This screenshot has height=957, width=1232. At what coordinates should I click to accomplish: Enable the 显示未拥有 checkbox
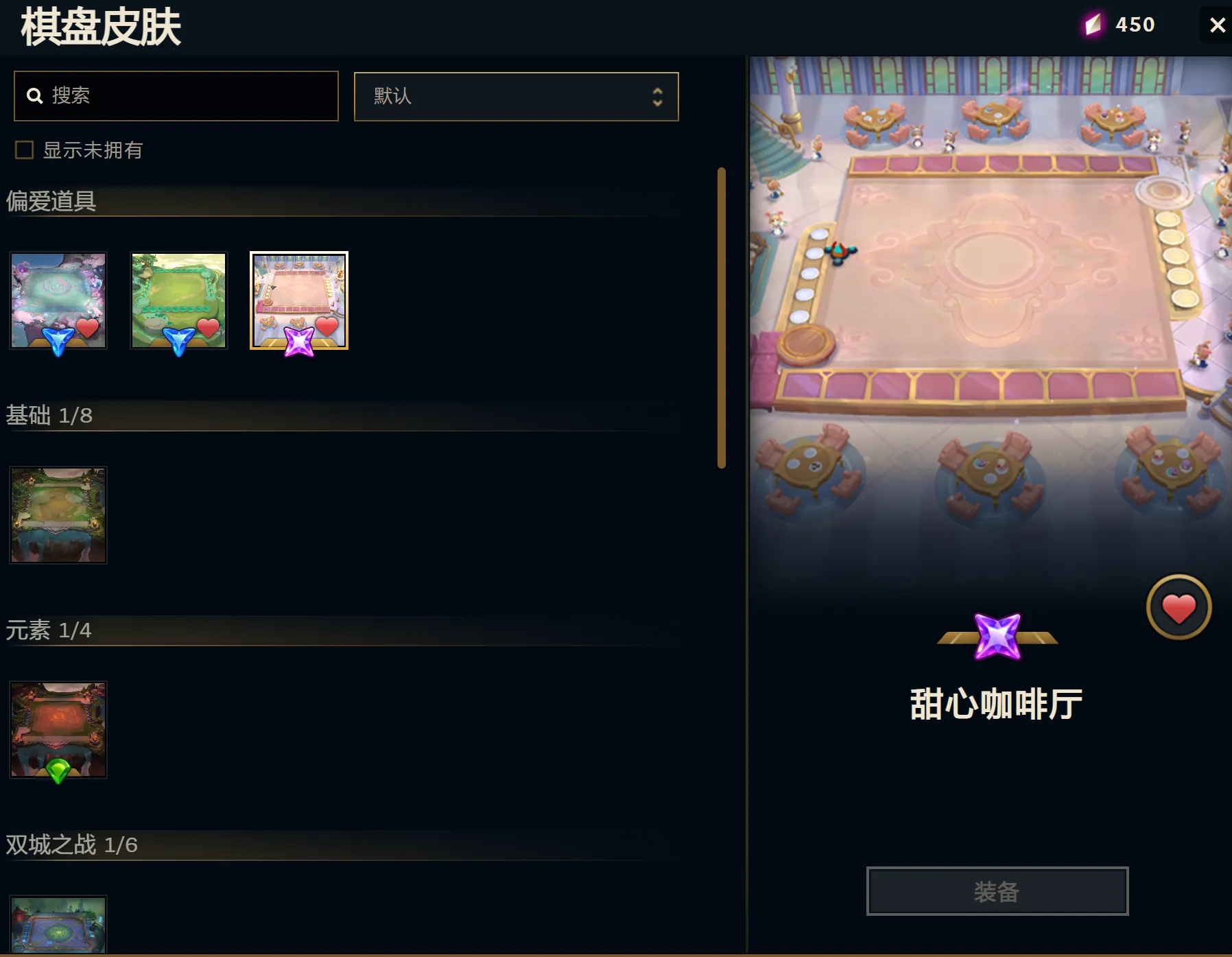(x=25, y=150)
